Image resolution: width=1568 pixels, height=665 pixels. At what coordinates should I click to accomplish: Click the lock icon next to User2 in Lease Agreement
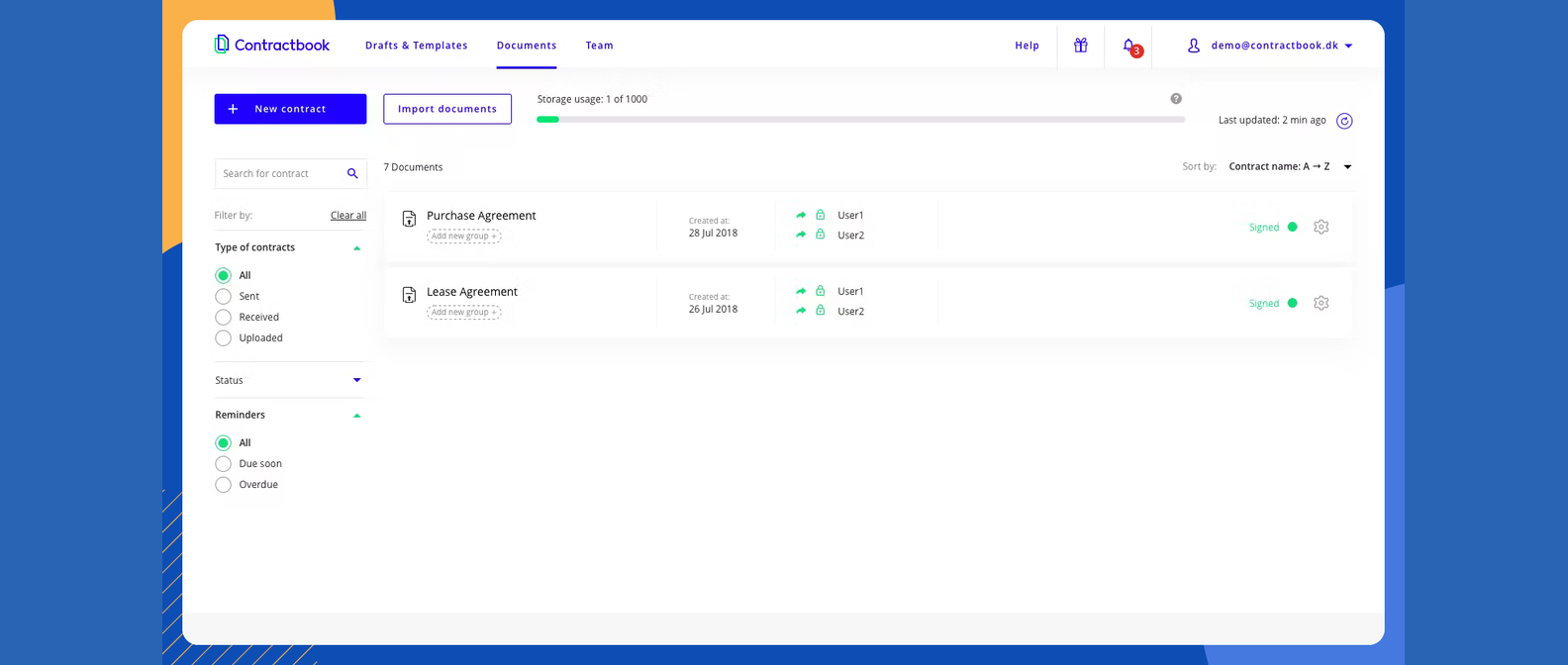(x=820, y=311)
